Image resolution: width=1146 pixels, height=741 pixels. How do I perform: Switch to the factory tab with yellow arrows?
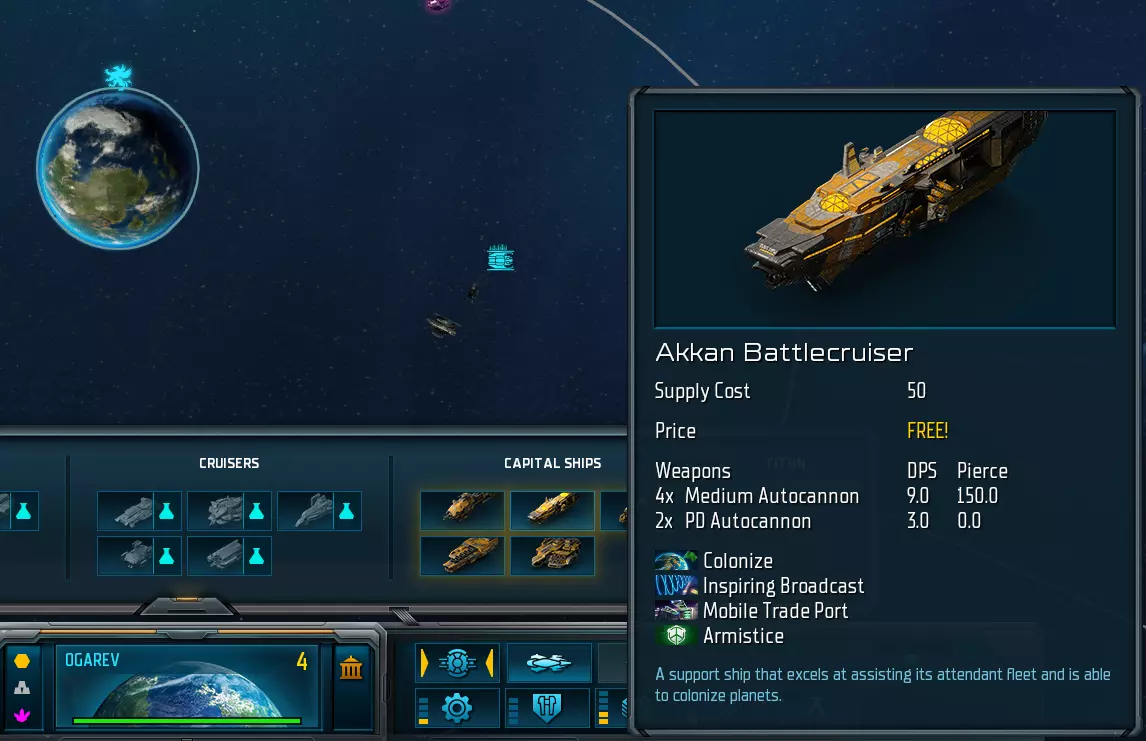pyautogui.click(x=457, y=663)
